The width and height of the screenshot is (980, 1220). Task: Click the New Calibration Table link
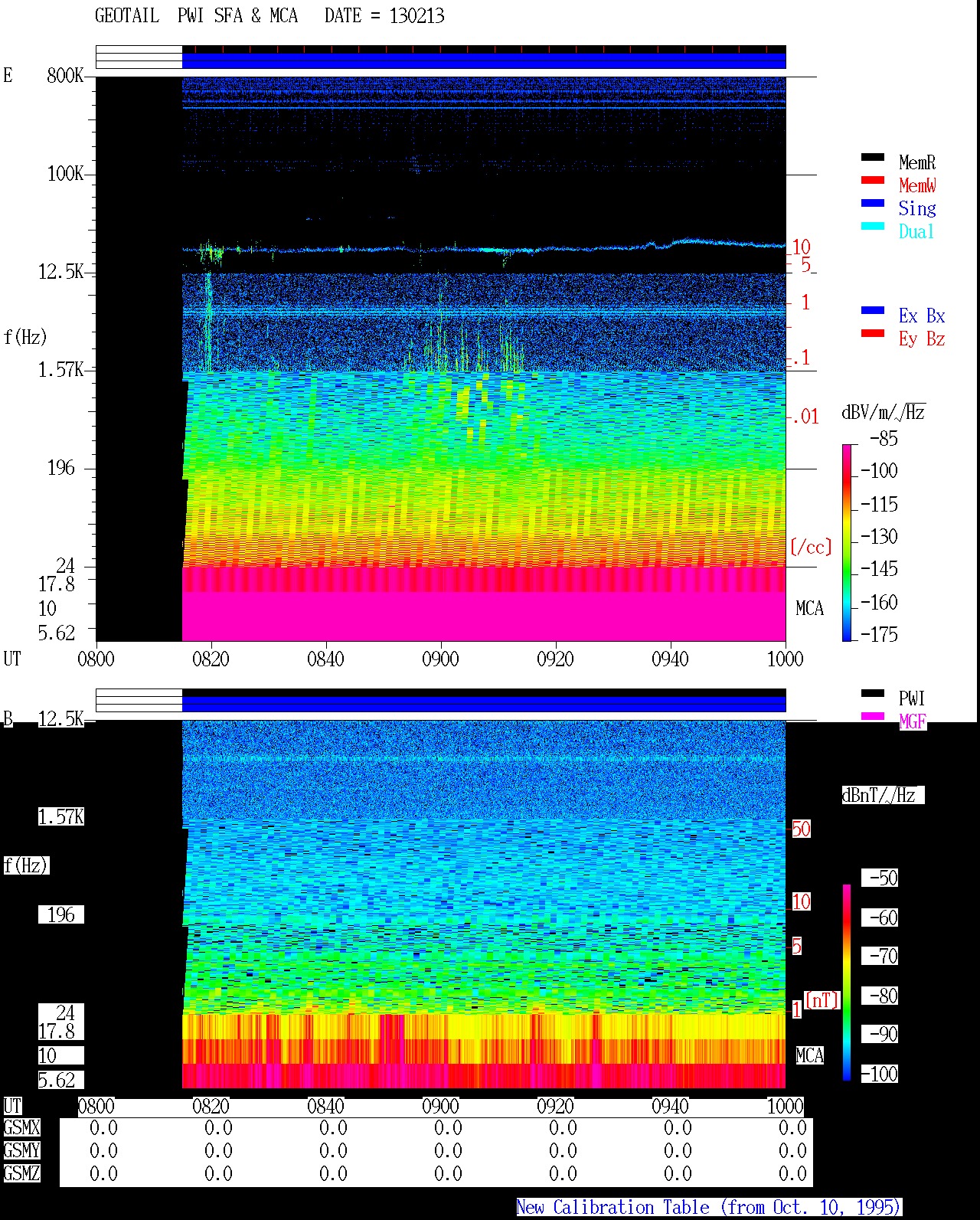pyautogui.click(x=709, y=1208)
